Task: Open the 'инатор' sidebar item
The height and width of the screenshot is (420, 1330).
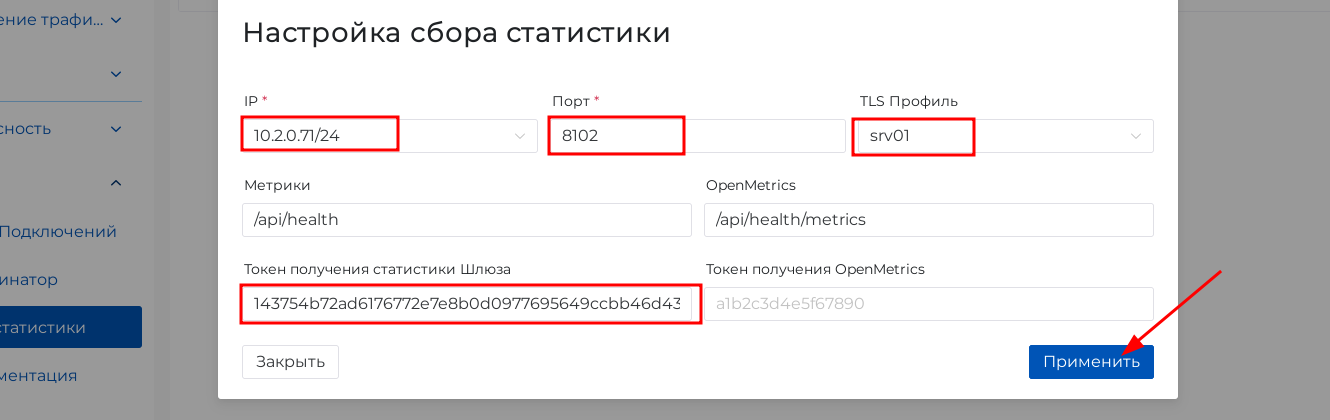Action: (x=30, y=280)
